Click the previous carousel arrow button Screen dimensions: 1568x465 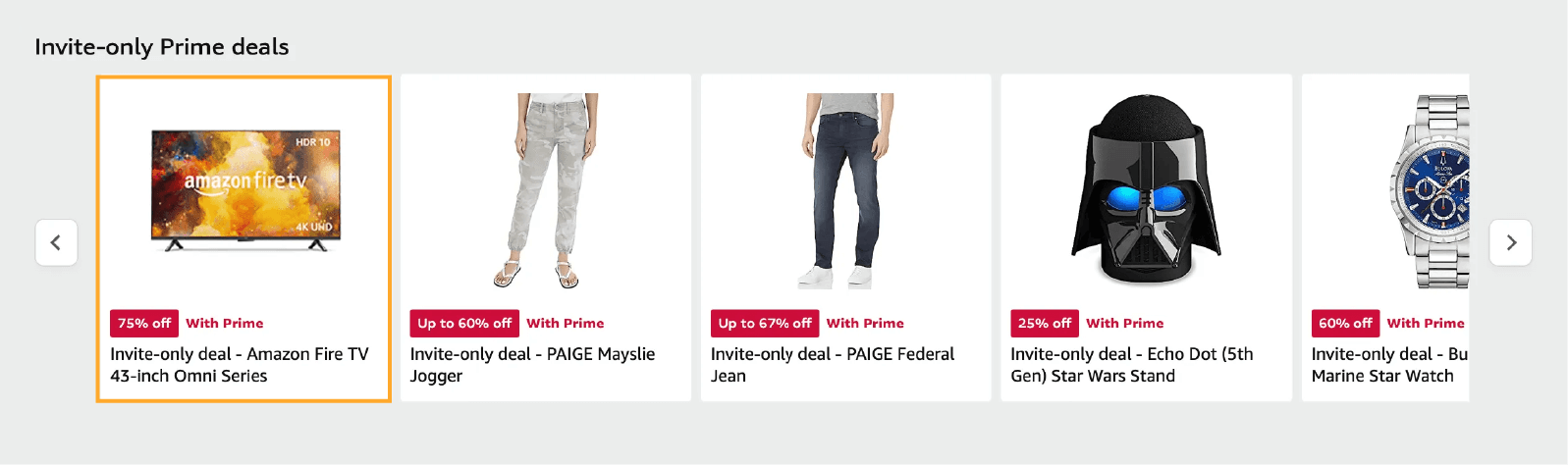(56, 242)
